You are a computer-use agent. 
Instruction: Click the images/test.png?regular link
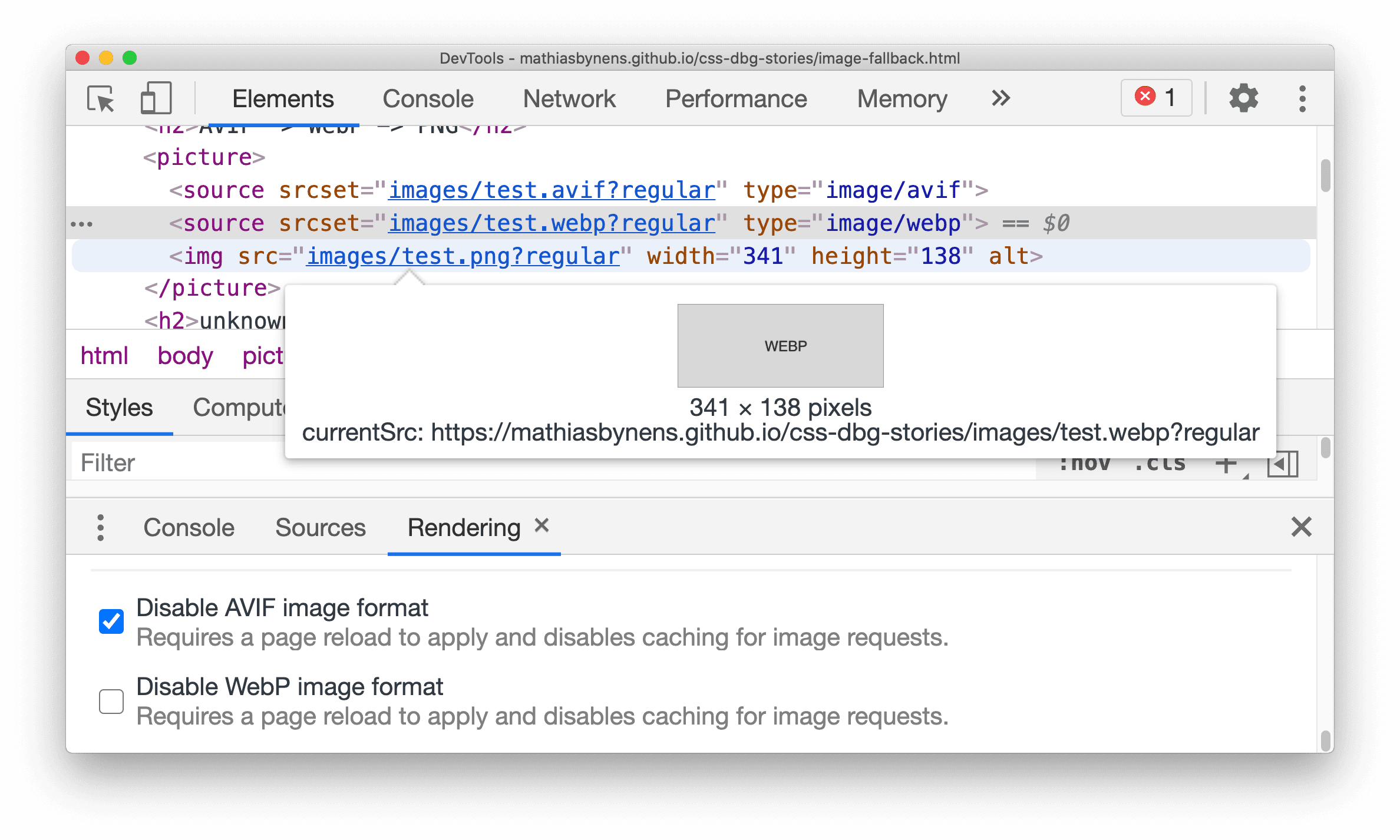pyautogui.click(x=462, y=257)
